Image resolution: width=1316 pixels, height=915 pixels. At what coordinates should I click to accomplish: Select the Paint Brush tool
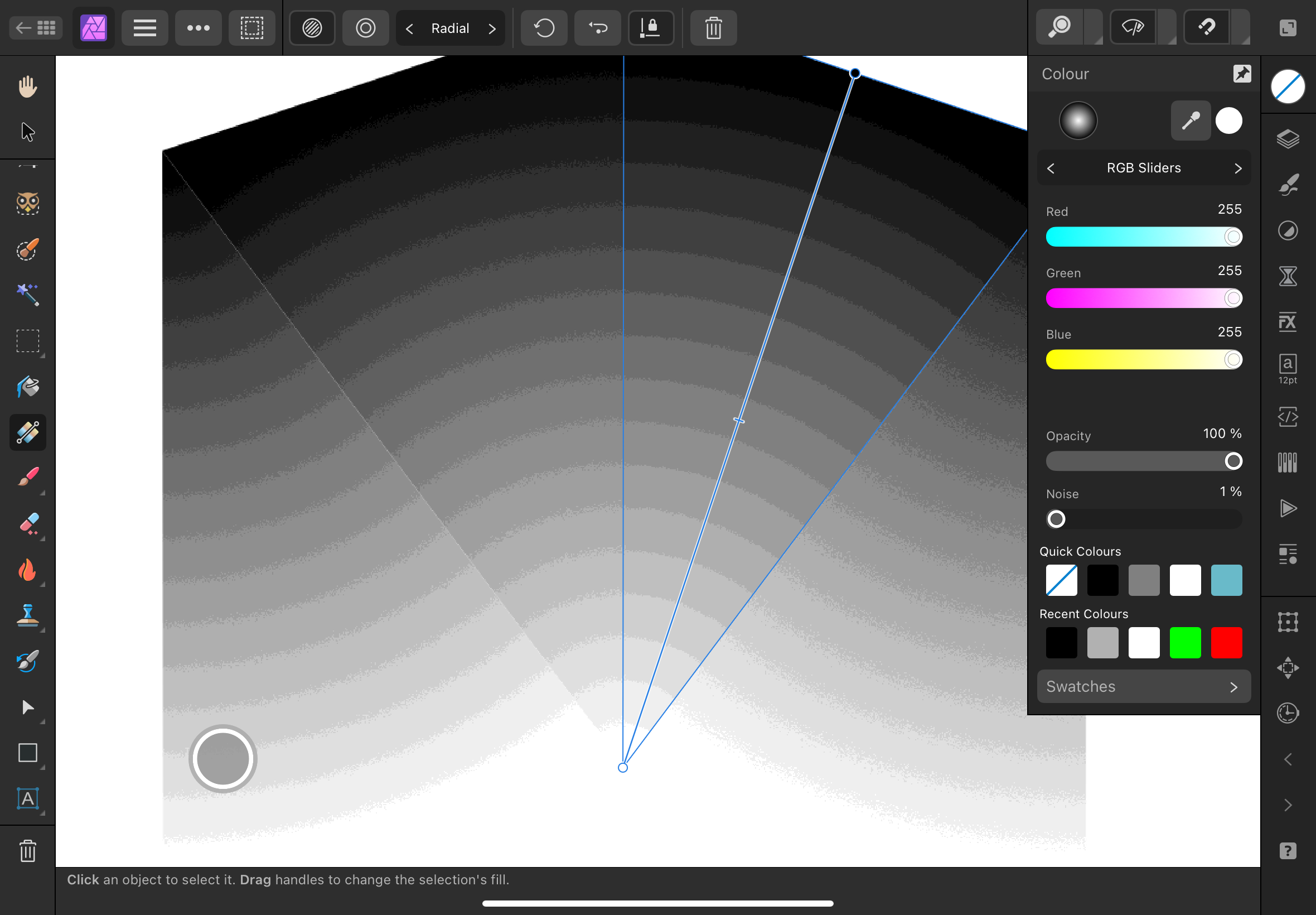(27, 478)
